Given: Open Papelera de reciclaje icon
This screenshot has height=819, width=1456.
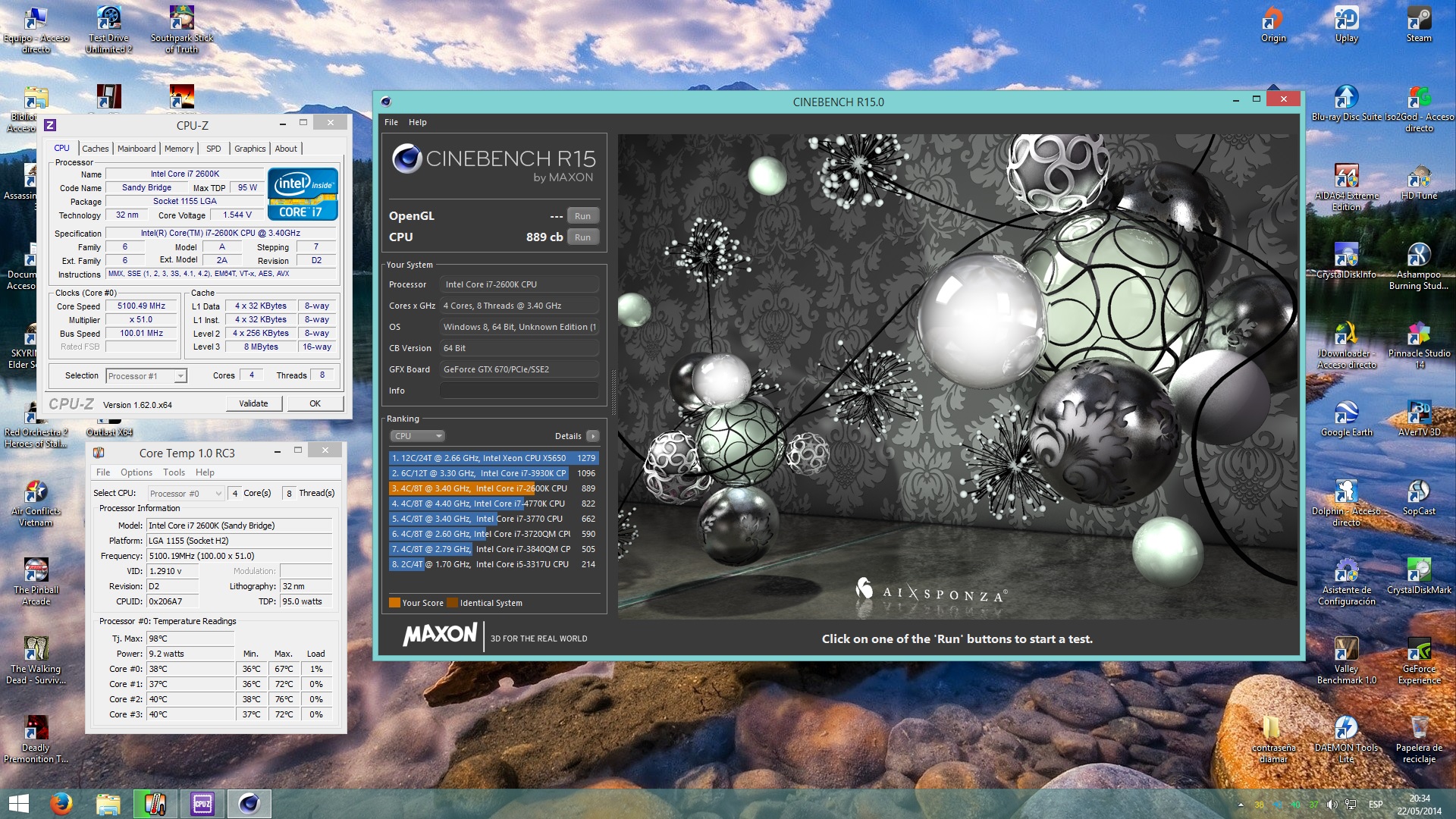Looking at the screenshot, I should 1419,740.
